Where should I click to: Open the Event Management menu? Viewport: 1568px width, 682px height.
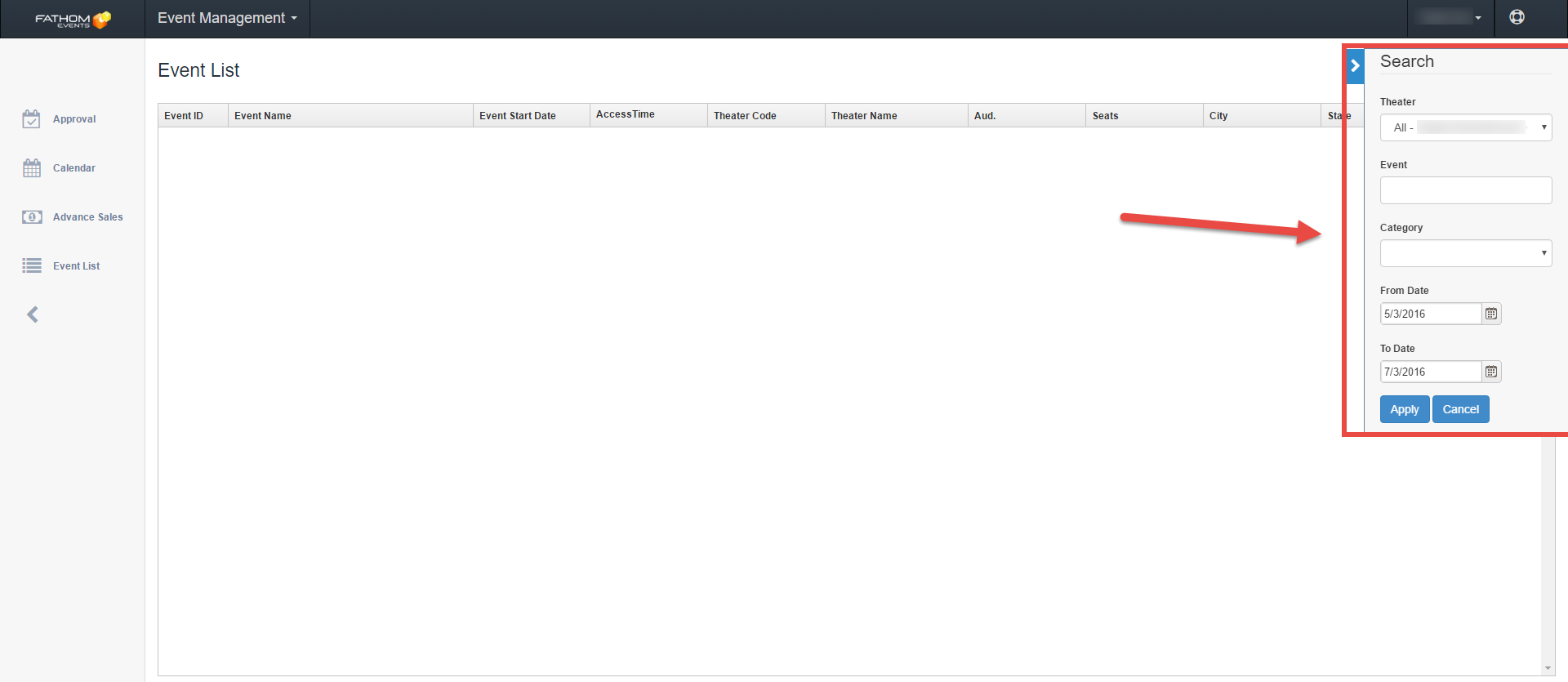[227, 18]
